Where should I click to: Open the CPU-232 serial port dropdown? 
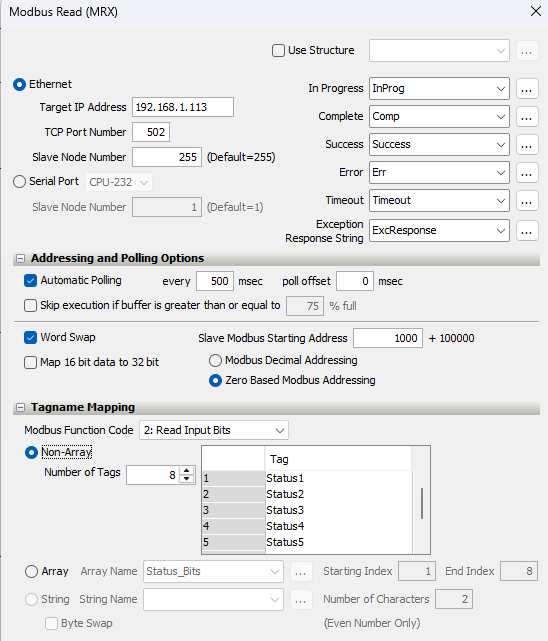click(x=119, y=182)
